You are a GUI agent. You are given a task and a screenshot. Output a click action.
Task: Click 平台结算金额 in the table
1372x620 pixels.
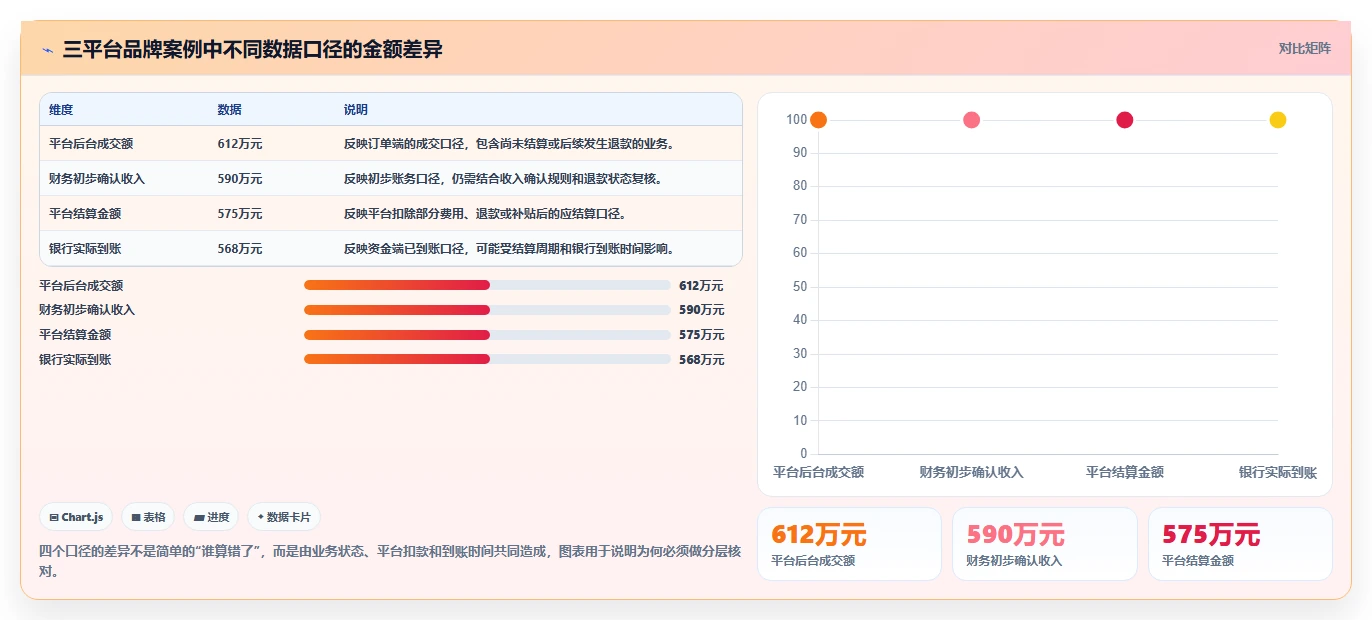pyautogui.click(x=85, y=214)
